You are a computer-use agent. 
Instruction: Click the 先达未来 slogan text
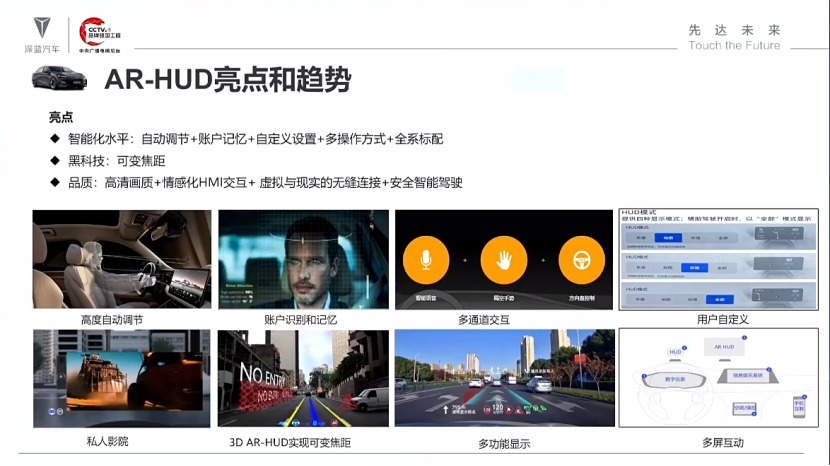pyautogui.click(x=734, y=30)
